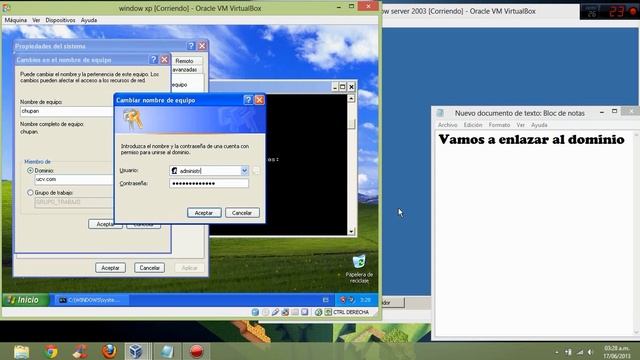Click the domain field containing ucv.com
Screen dimensions: 640x360
(x=73, y=179)
